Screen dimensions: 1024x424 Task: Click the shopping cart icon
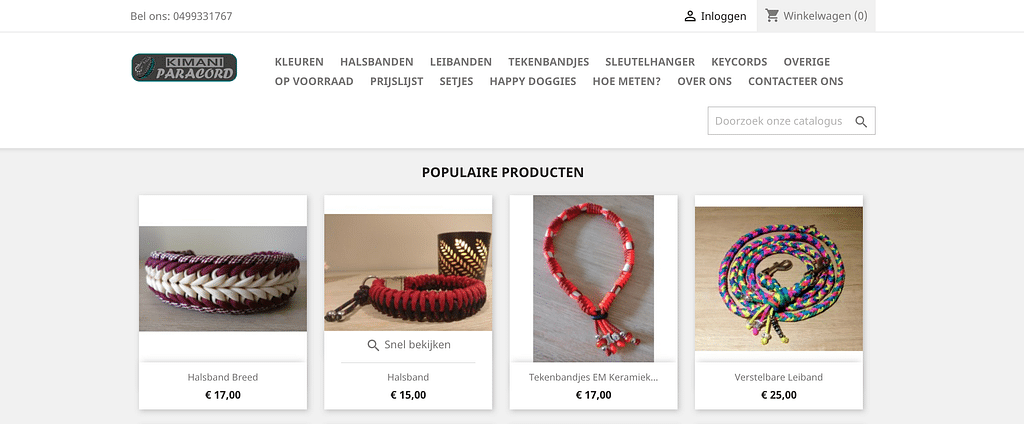pos(772,16)
